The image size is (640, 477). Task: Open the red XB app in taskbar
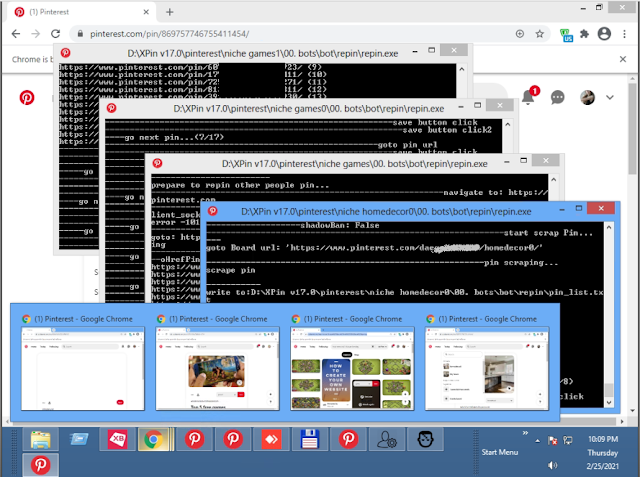pos(117,439)
